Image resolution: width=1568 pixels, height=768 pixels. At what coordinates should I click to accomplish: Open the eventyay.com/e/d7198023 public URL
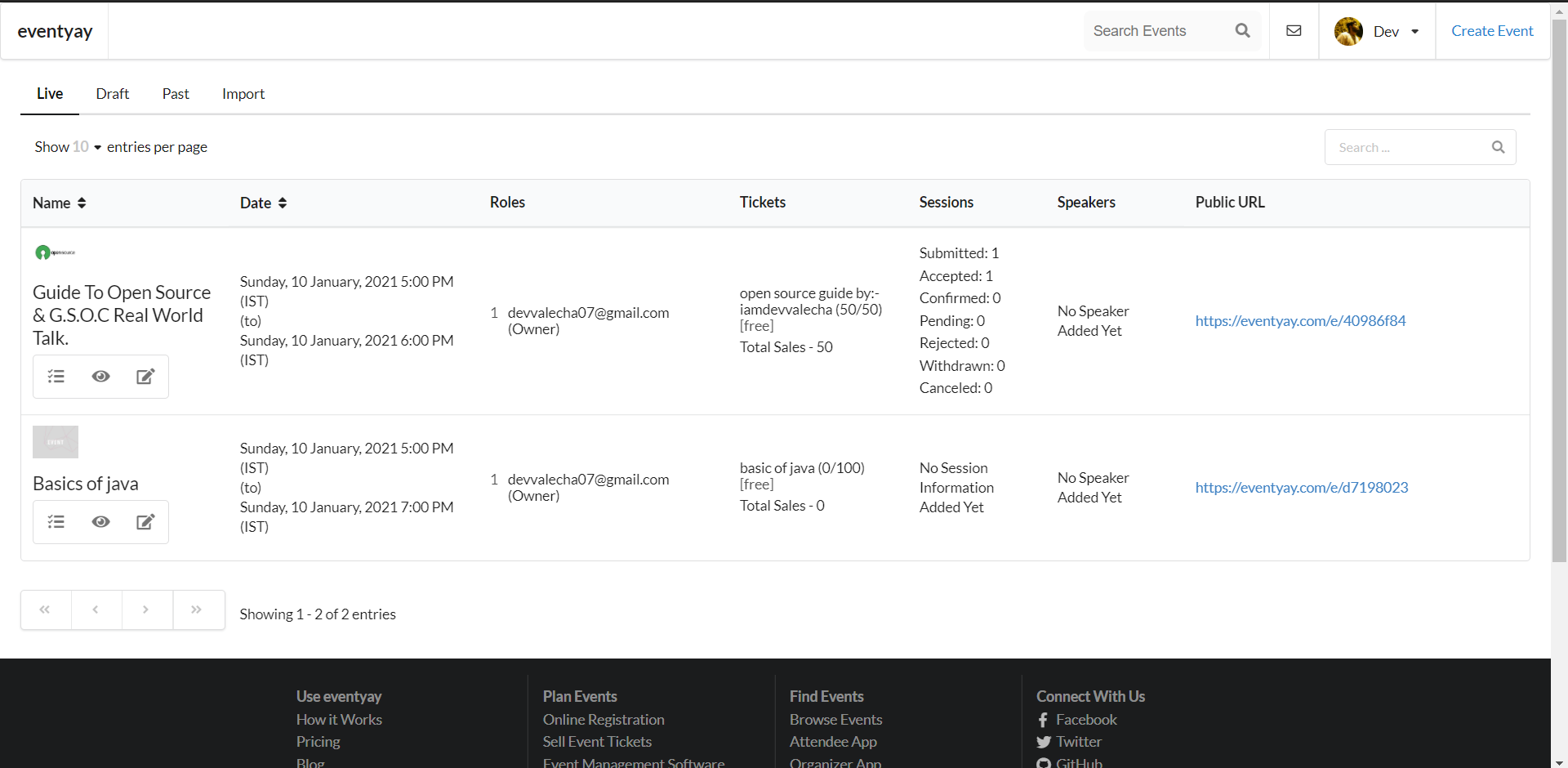tap(1302, 488)
